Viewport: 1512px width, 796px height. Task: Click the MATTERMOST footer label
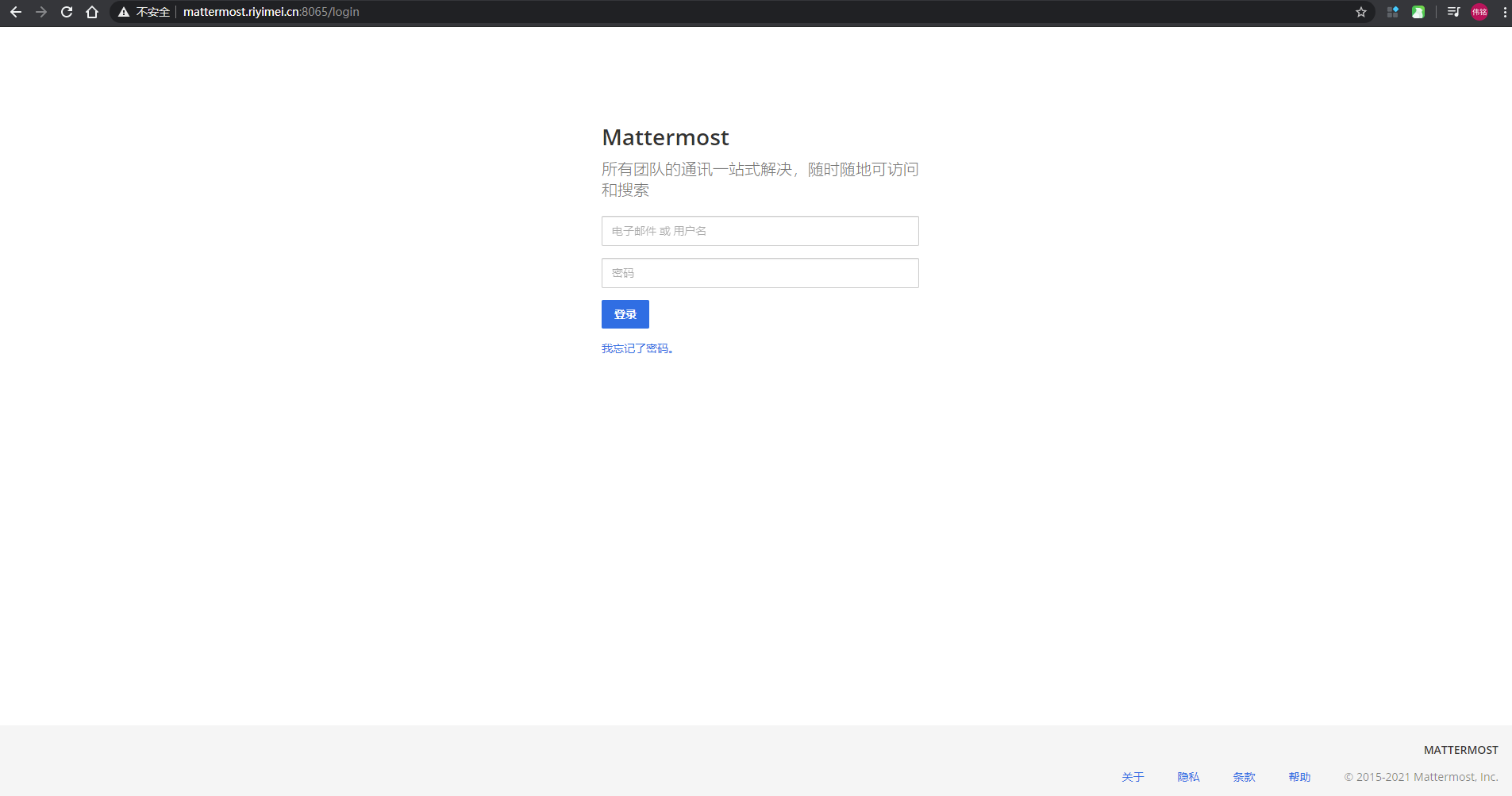point(1460,750)
